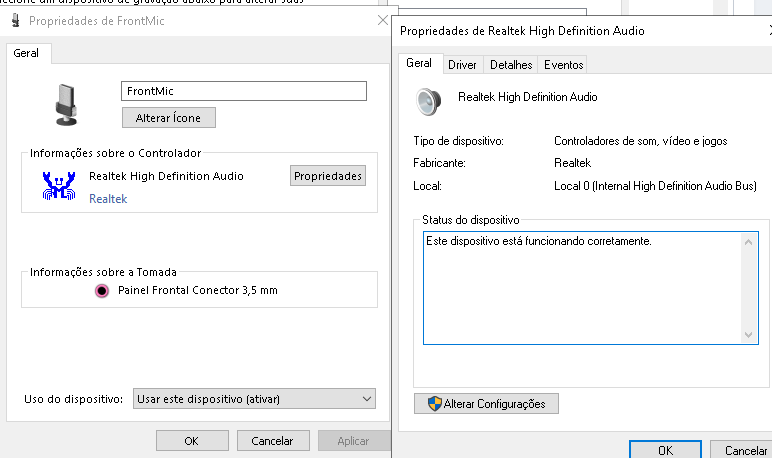The image size is (772, 458).
Task: Switch to the Eventos tab
Action: point(563,65)
